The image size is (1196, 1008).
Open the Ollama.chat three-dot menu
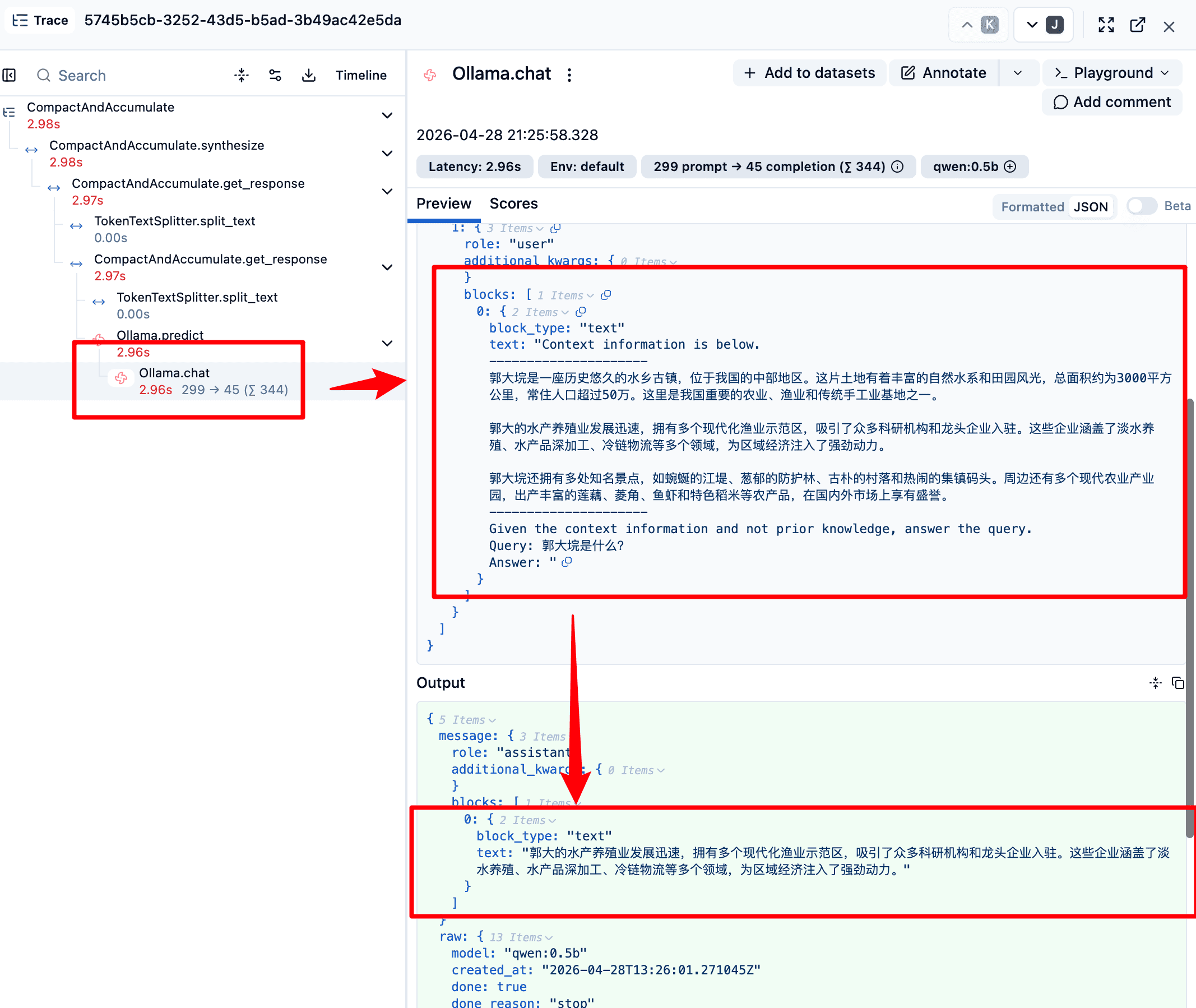(x=569, y=75)
